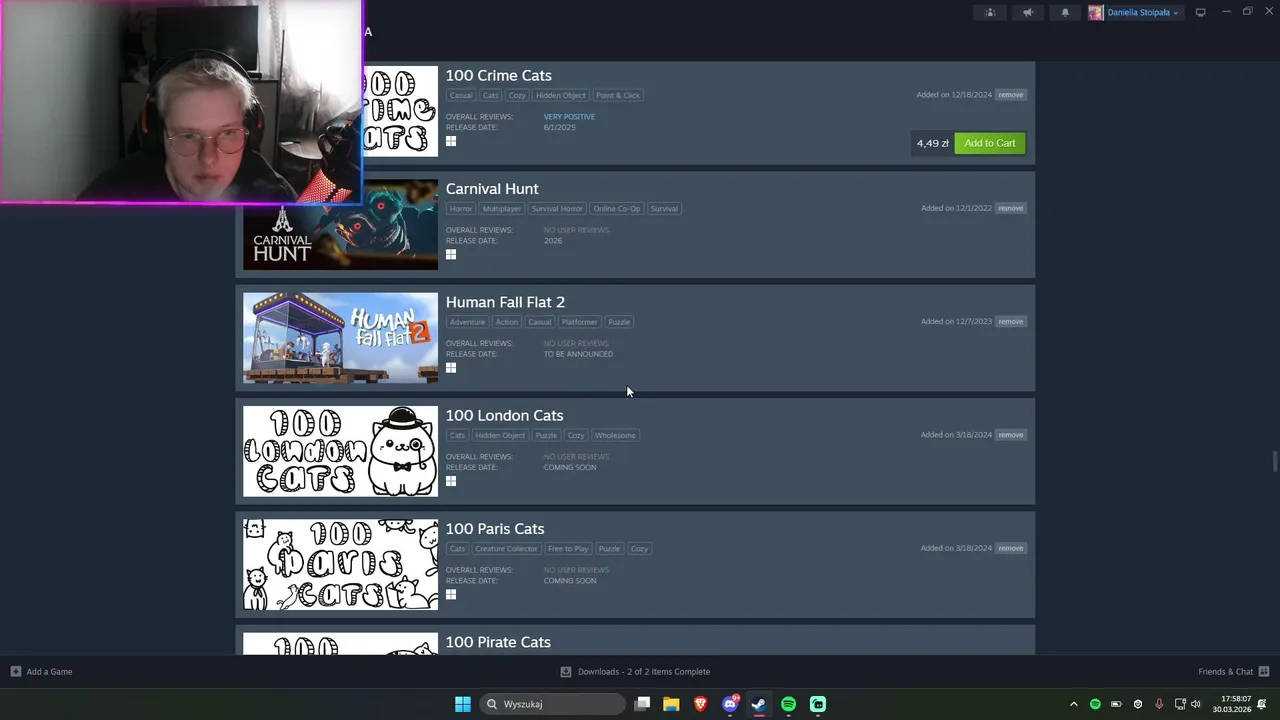
Task: Click Windows platform icon under 100 London Cats
Action: 451,481
